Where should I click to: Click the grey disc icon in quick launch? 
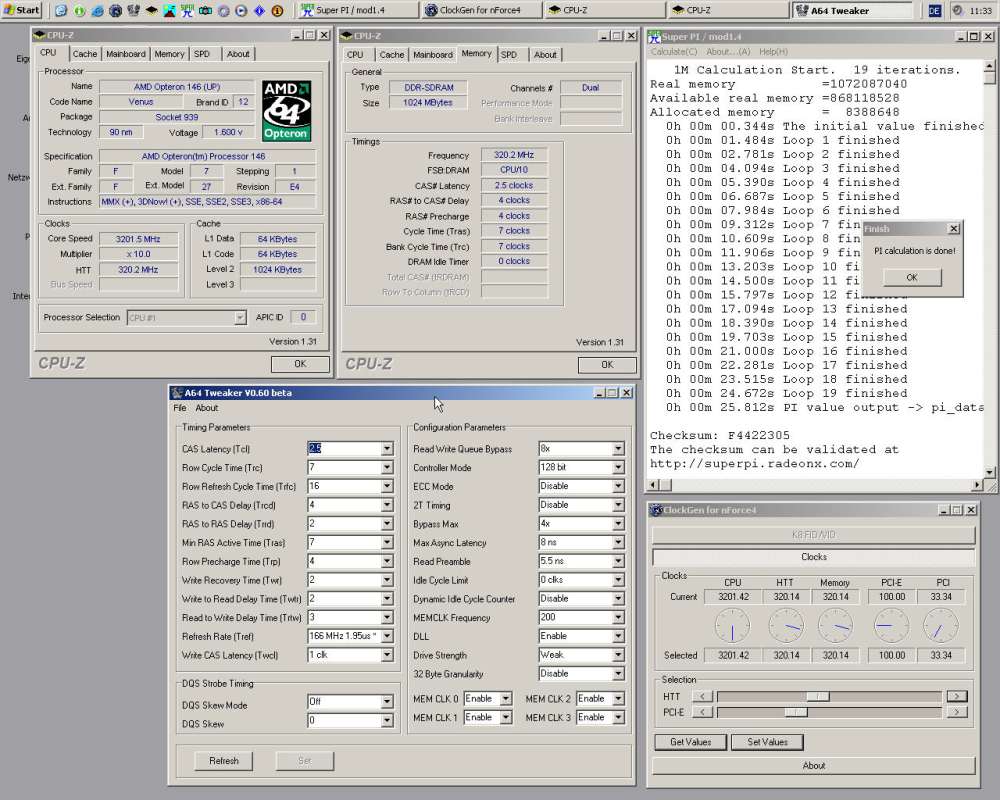tap(224, 10)
